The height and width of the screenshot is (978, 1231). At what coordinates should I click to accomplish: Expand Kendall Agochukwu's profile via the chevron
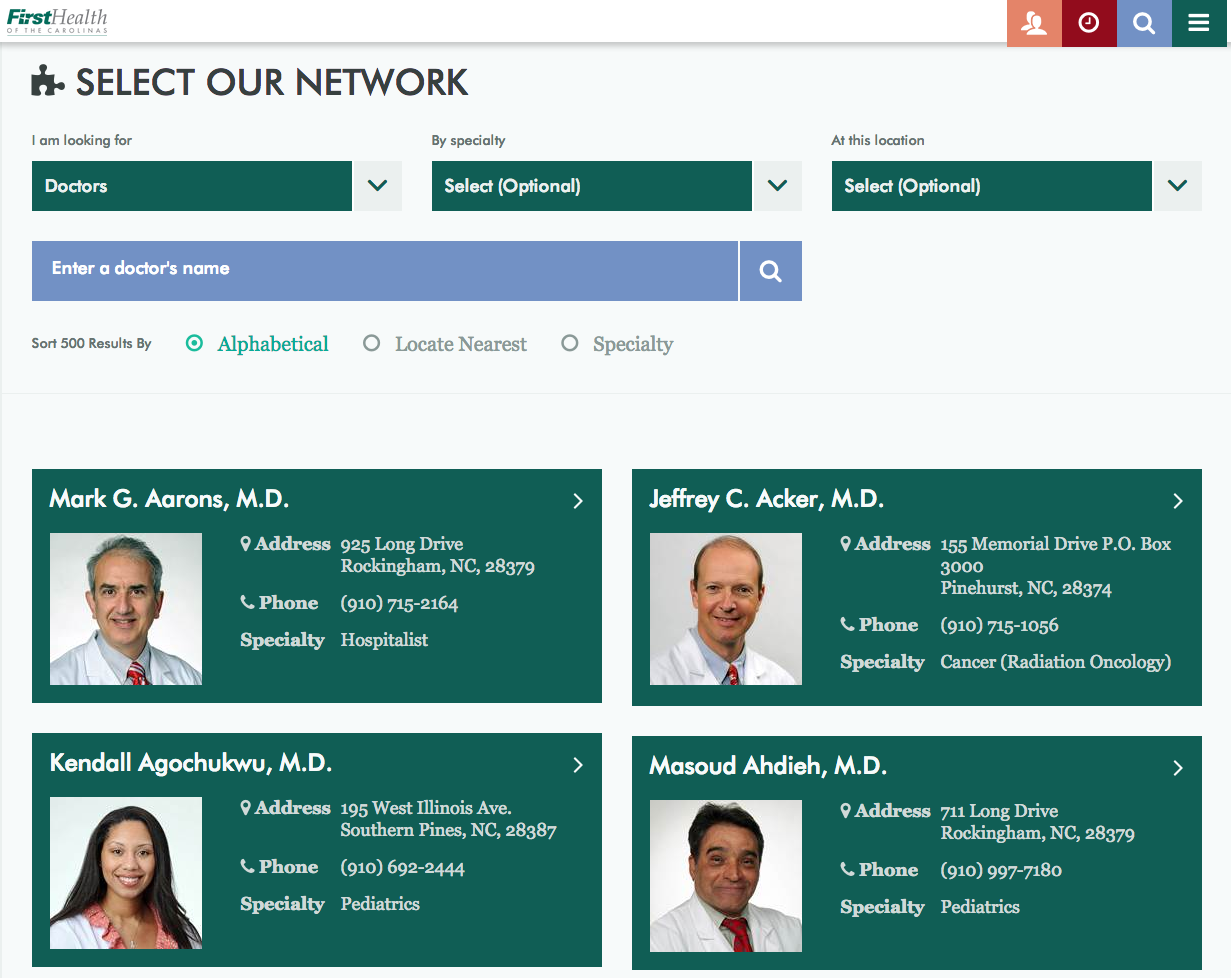(x=578, y=764)
